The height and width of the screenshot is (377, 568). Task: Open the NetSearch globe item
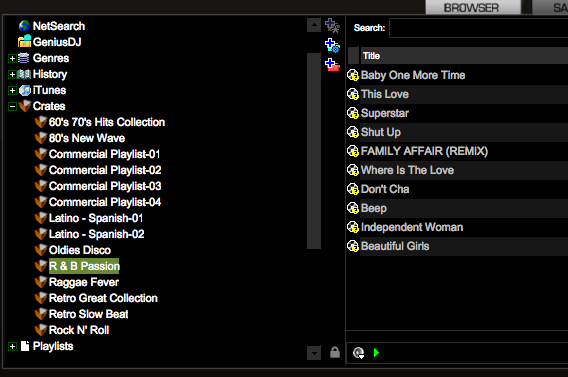click(52, 26)
